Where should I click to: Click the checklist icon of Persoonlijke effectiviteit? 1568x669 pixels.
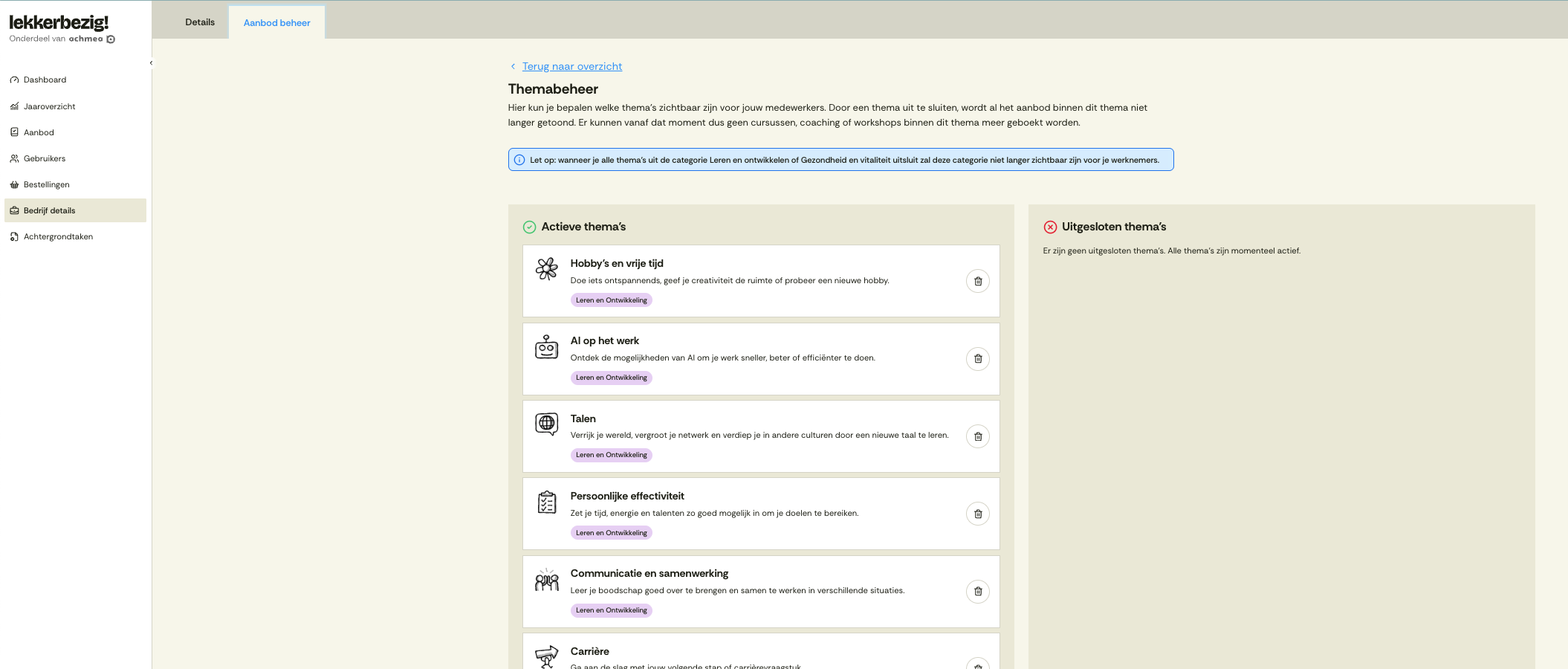tap(547, 502)
